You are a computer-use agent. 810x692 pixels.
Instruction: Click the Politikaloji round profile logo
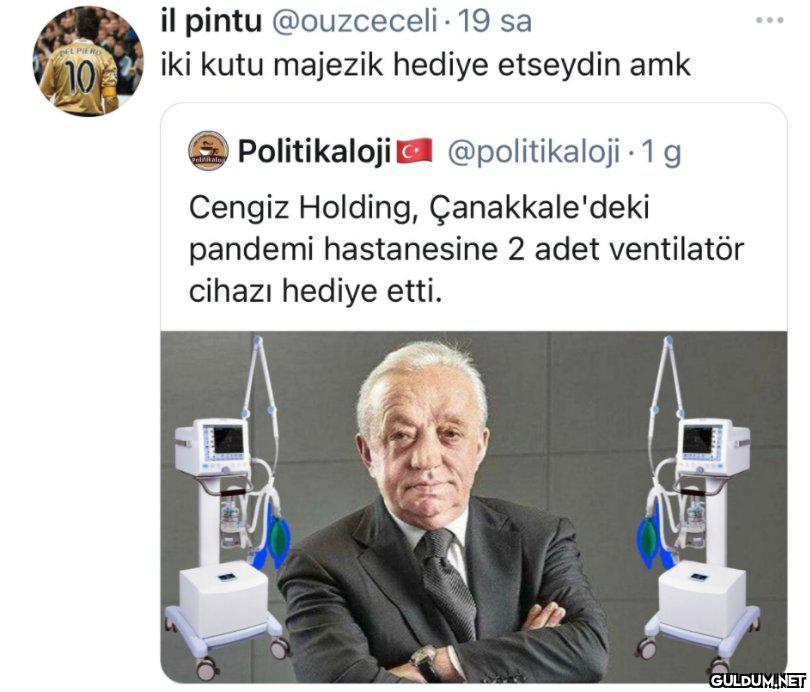coord(208,151)
